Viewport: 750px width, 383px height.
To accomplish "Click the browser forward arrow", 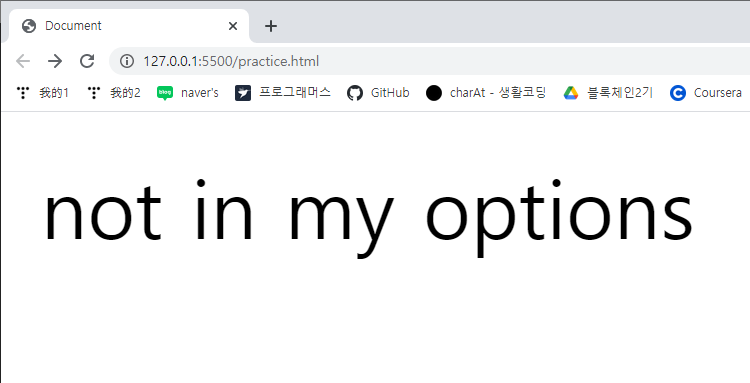I will 55,61.
